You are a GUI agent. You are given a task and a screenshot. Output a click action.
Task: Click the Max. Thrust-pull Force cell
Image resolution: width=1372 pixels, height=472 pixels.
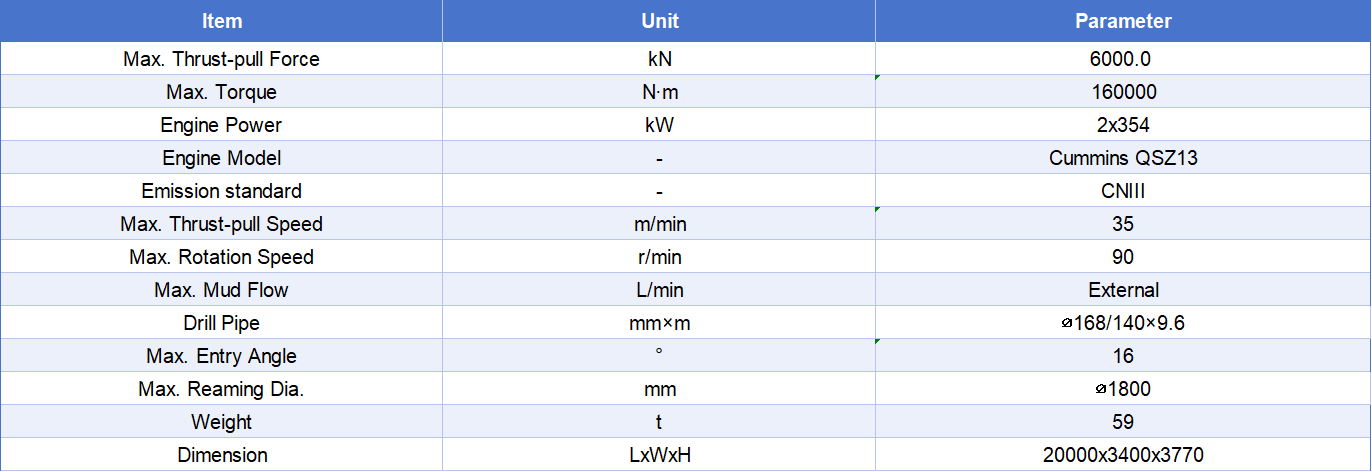point(221,59)
